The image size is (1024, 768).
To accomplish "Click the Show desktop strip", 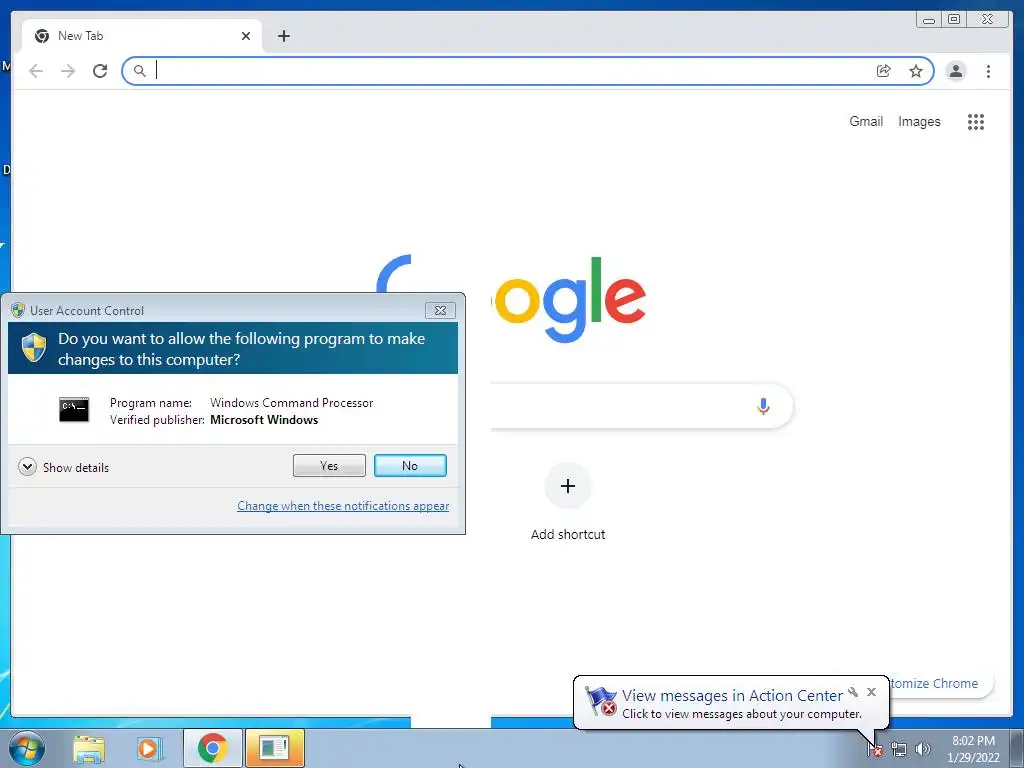I will [x=1017, y=748].
